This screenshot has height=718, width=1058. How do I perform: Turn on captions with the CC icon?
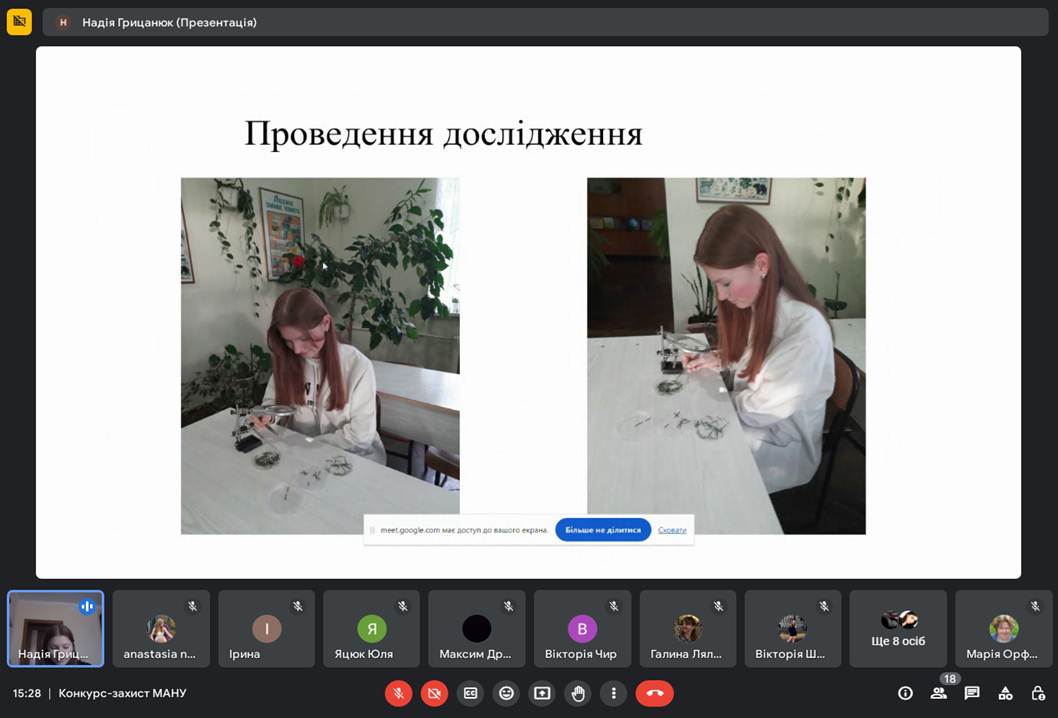point(470,692)
